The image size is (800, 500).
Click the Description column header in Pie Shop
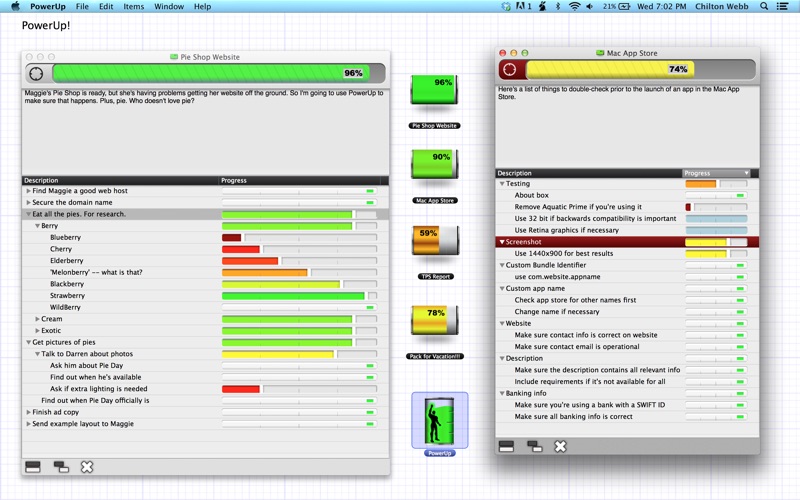(x=120, y=180)
